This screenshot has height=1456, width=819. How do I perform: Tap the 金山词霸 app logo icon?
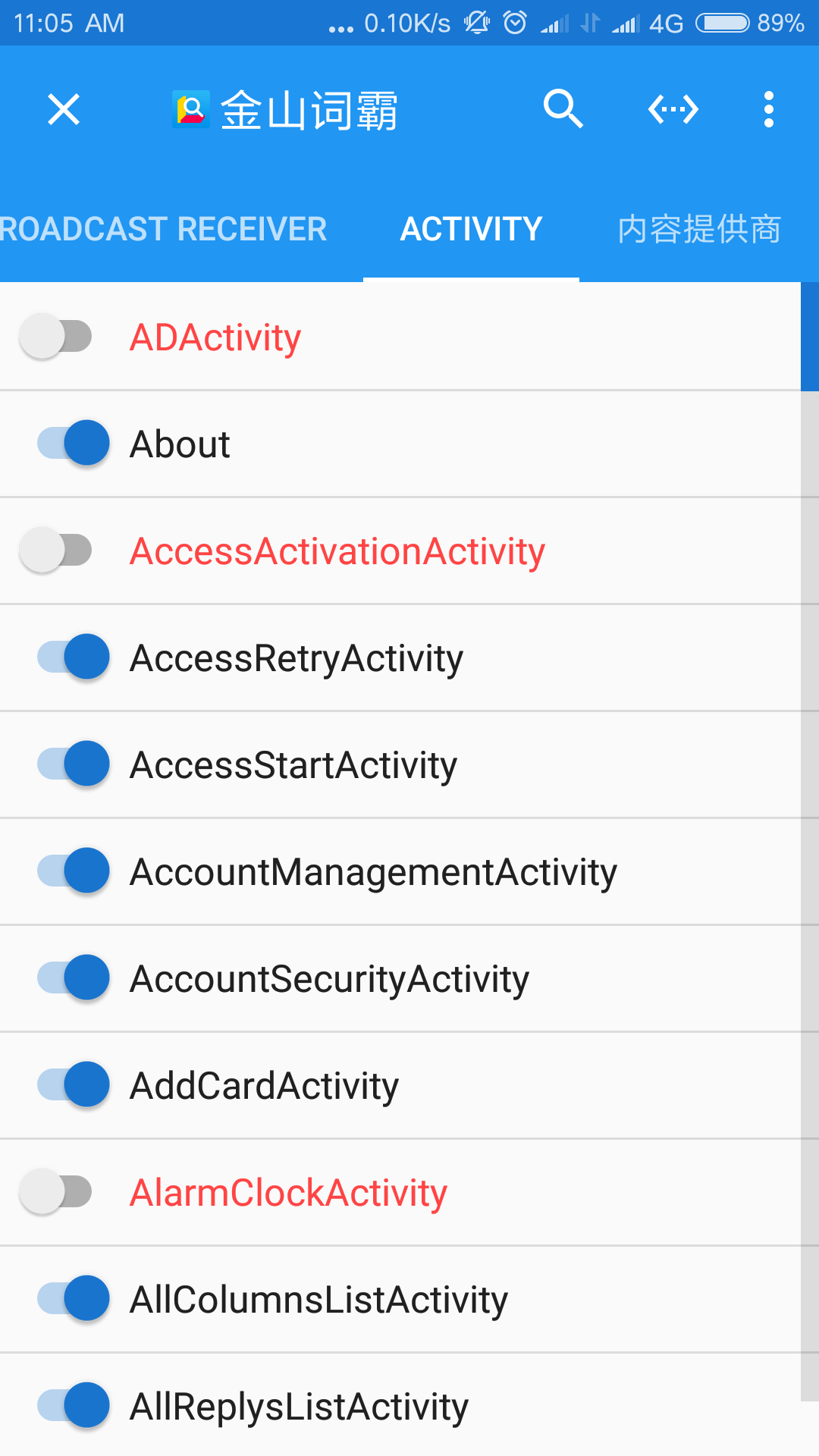(190, 110)
